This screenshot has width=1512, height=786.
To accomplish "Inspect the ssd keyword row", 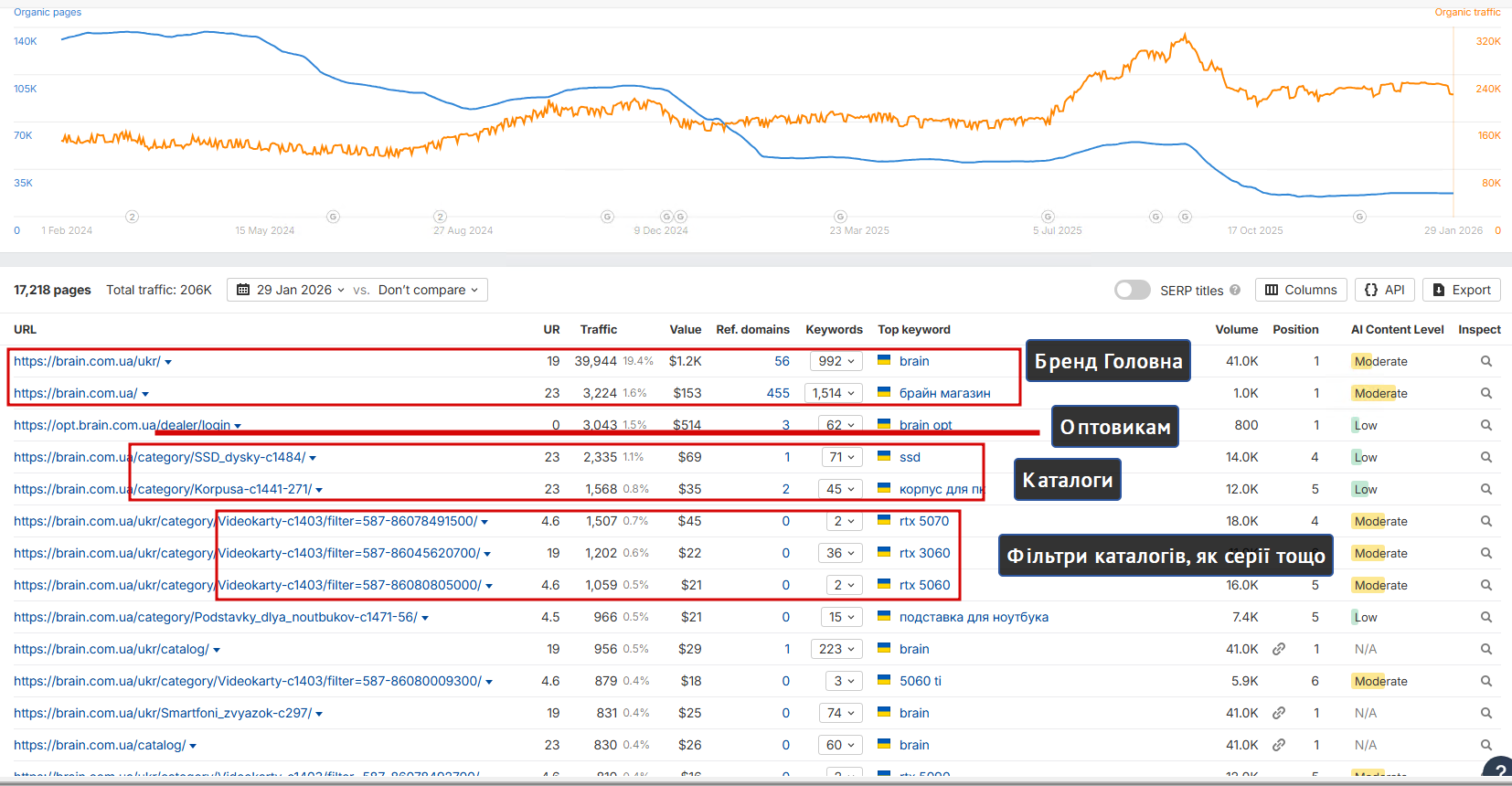I will [1486, 457].
